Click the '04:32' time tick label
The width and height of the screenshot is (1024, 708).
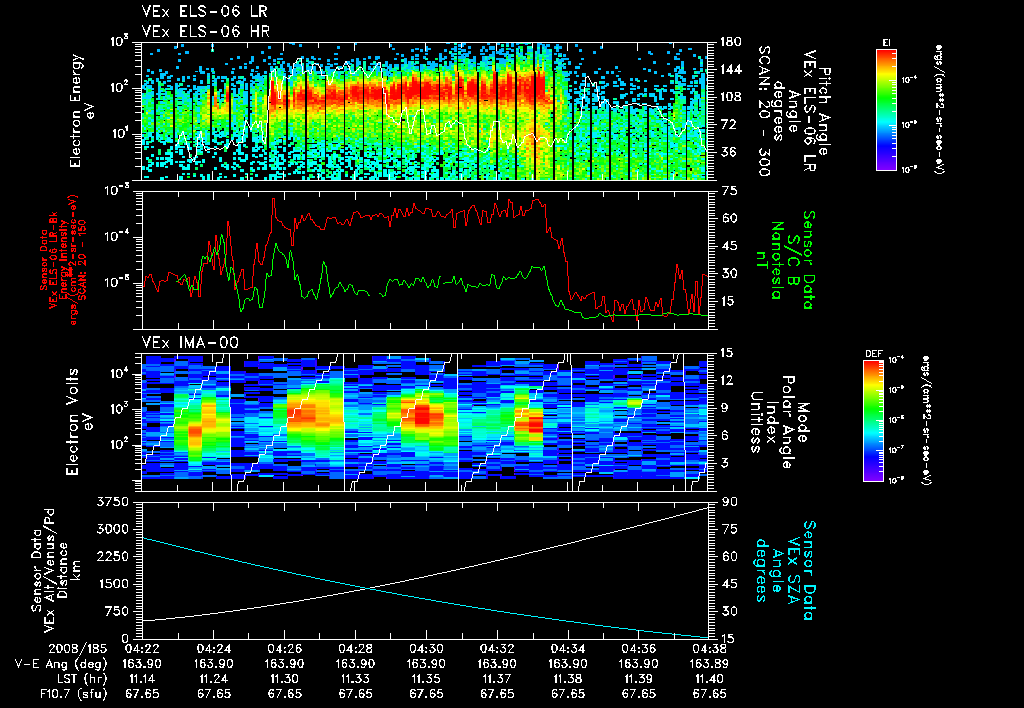point(497,649)
